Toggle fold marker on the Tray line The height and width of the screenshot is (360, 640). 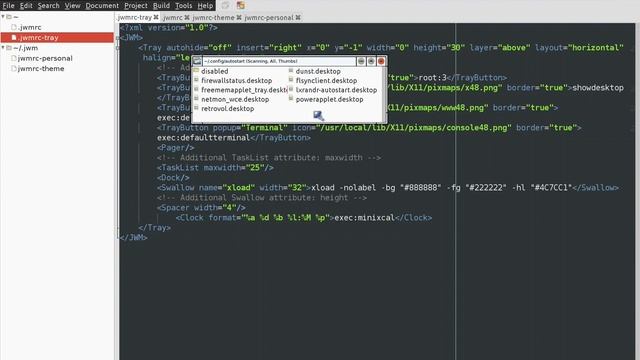[118, 48]
